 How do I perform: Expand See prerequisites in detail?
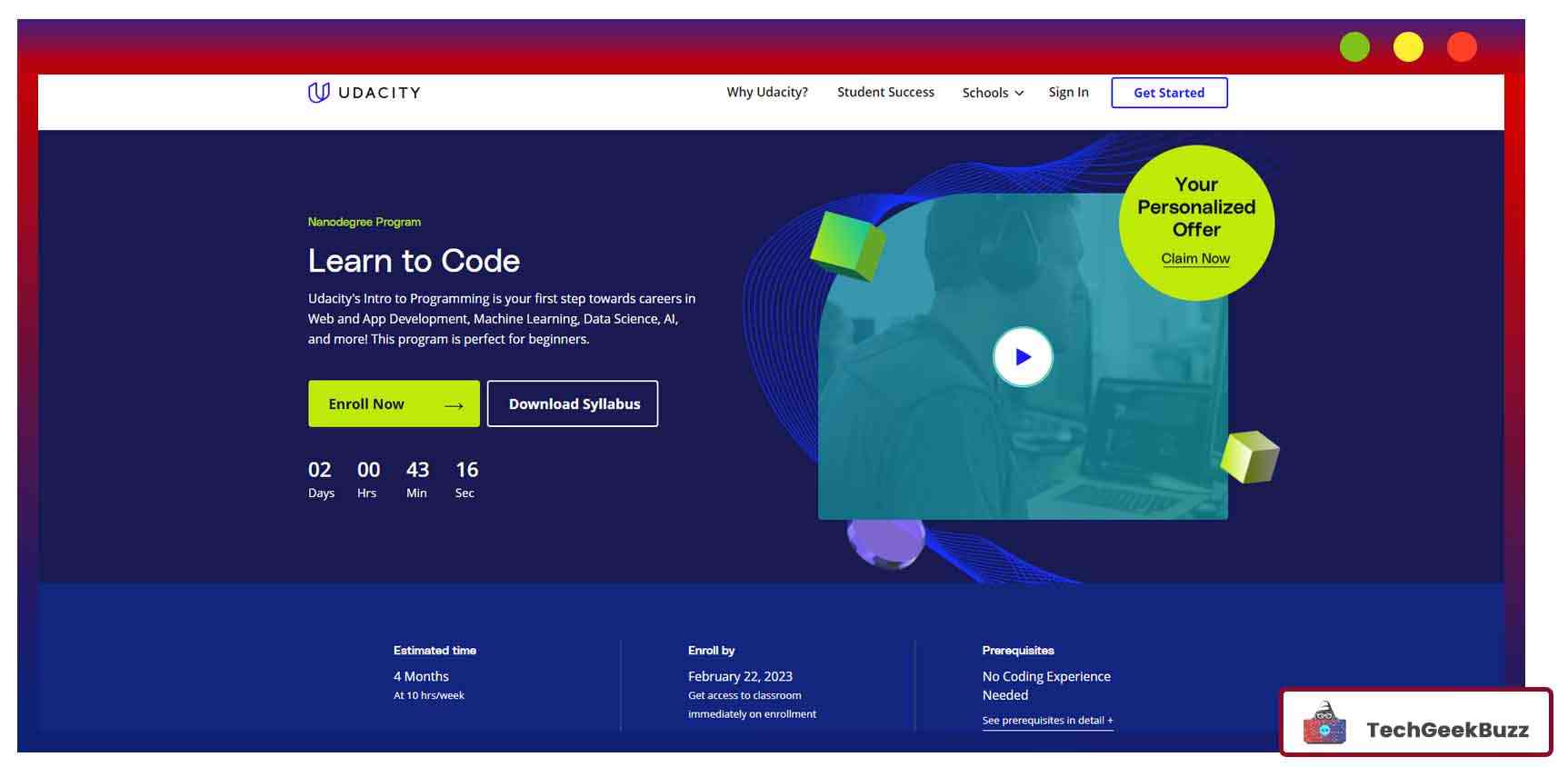click(x=1047, y=721)
